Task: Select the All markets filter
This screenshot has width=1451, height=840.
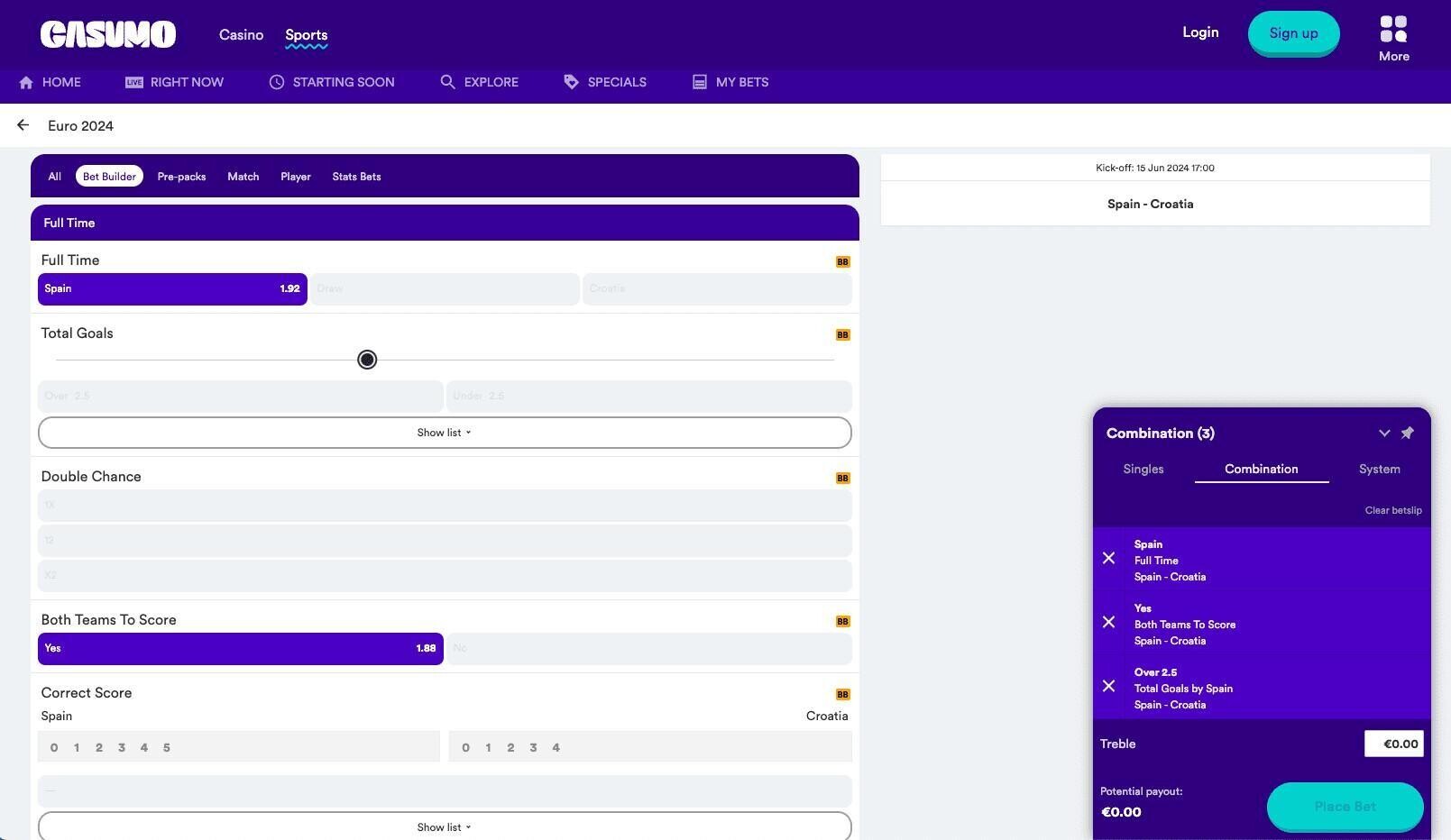Action: [55, 177]
